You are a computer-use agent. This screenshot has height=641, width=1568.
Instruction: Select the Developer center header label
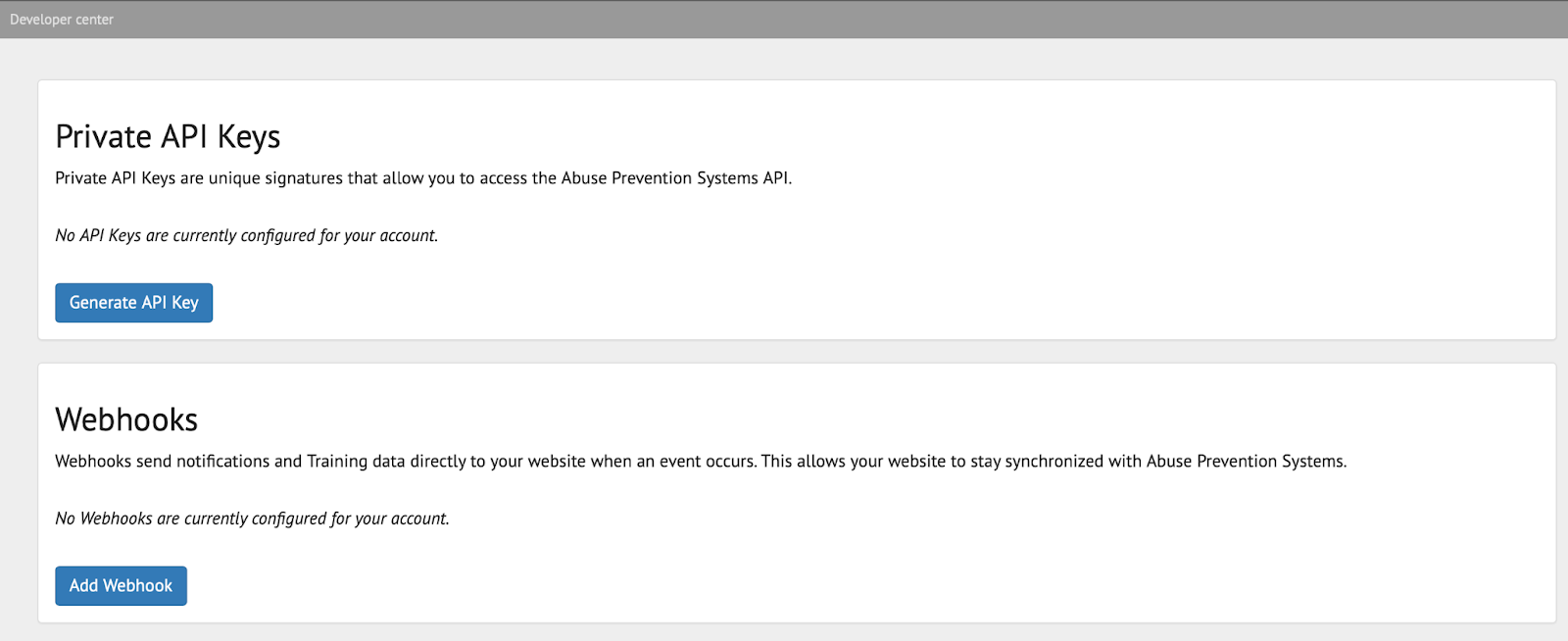click(62, 20)
